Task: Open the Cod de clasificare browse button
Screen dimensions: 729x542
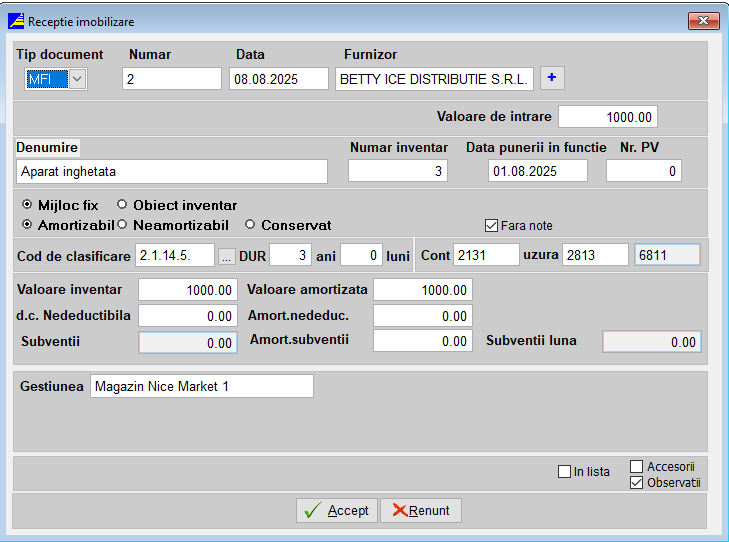Action: tap(226, 256)
